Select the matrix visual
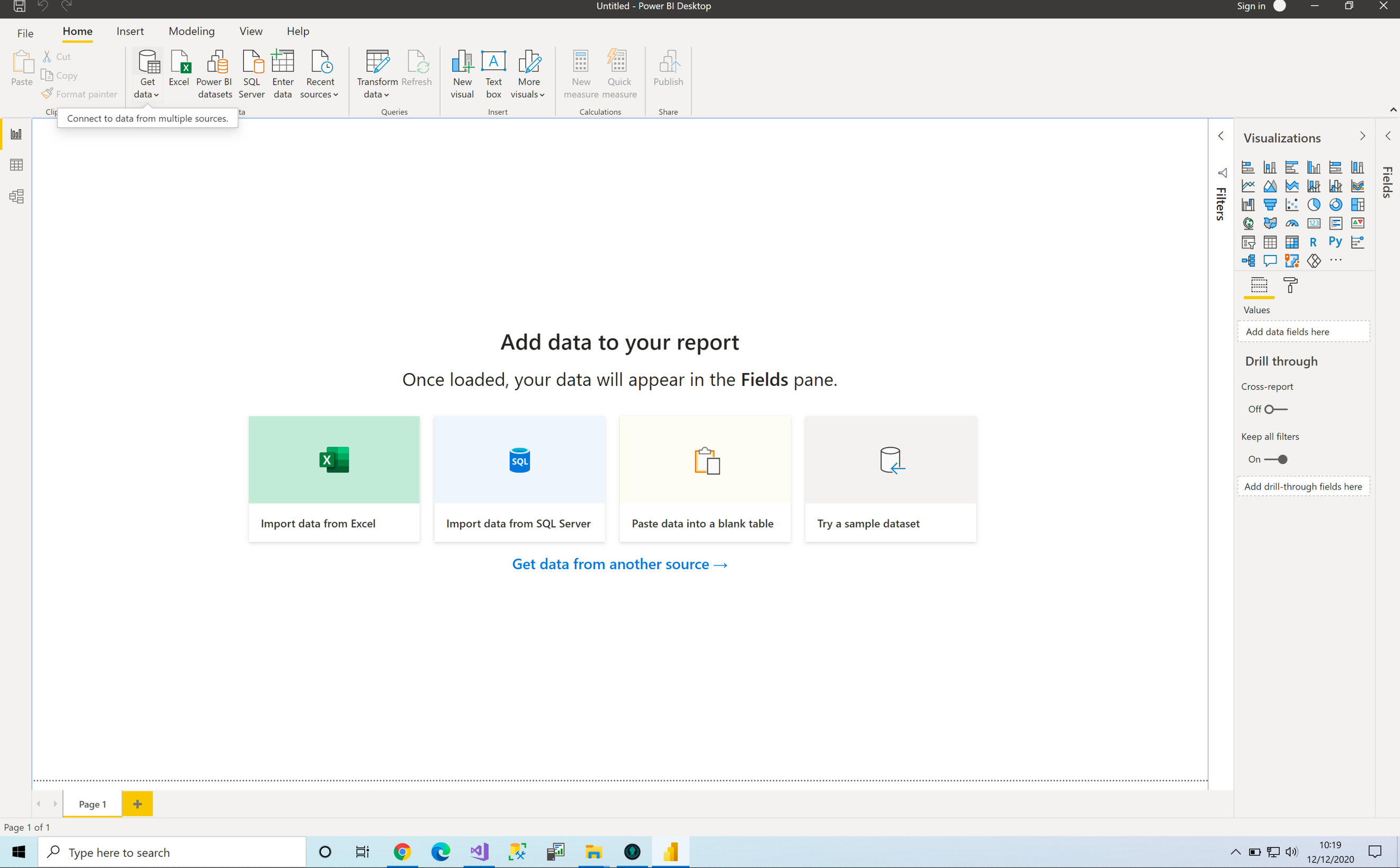The image size is (1400, 868). (1291, 242)
